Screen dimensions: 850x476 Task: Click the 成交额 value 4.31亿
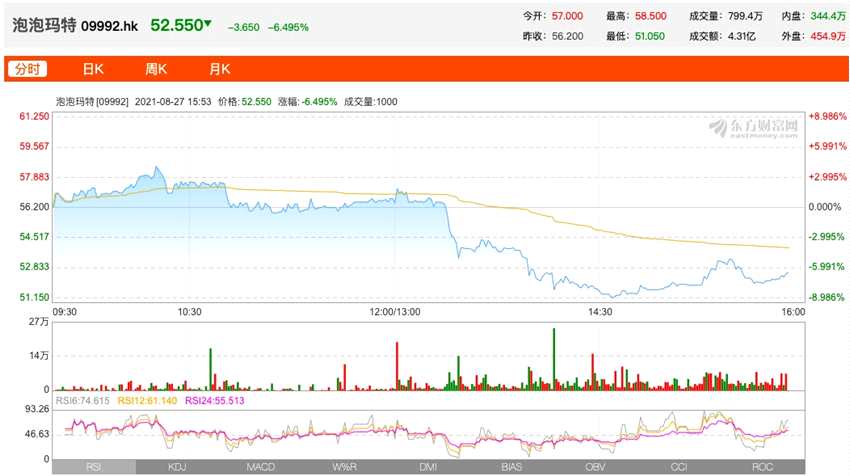point(742,36)
